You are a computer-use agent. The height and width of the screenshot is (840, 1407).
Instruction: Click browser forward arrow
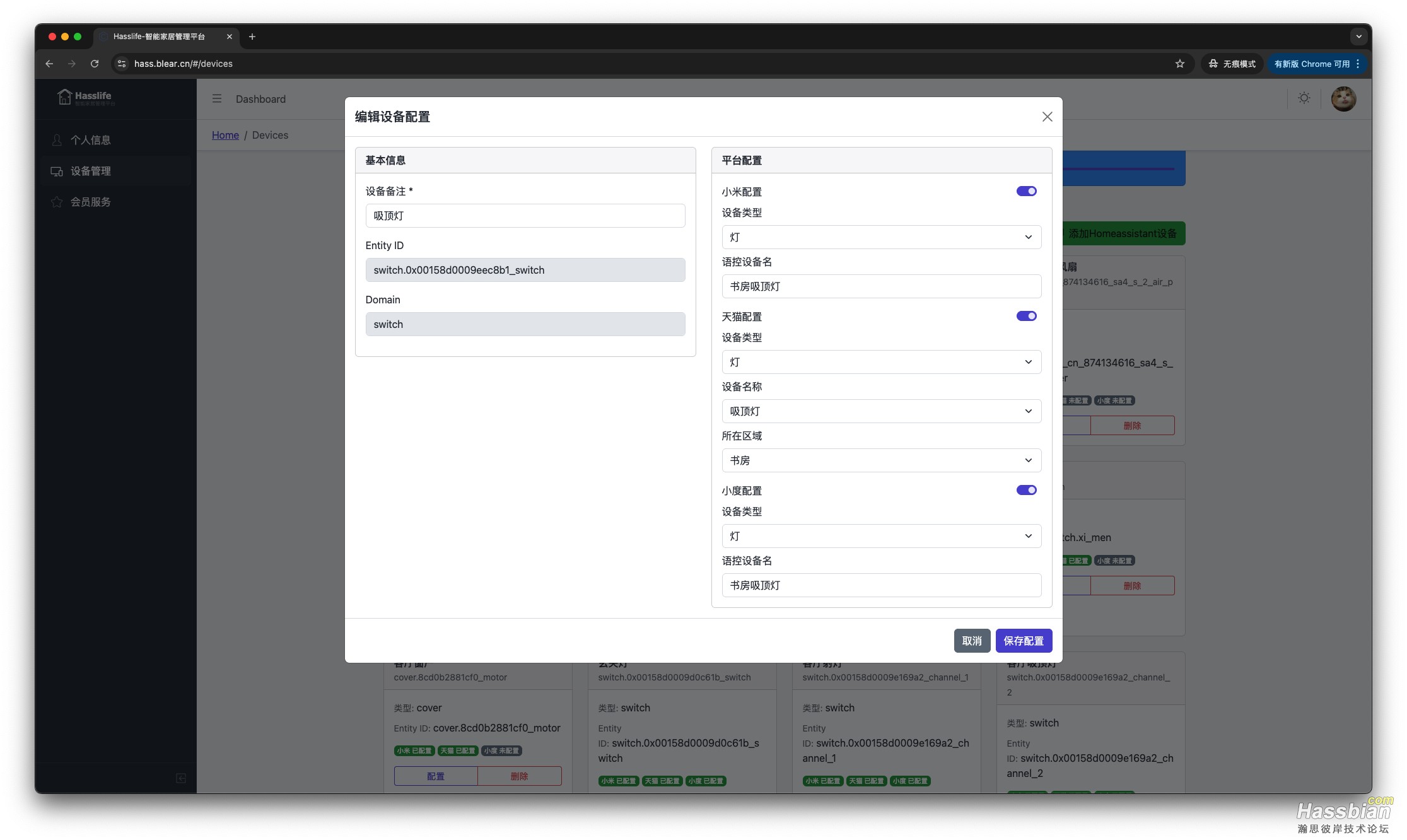(72, 64)
